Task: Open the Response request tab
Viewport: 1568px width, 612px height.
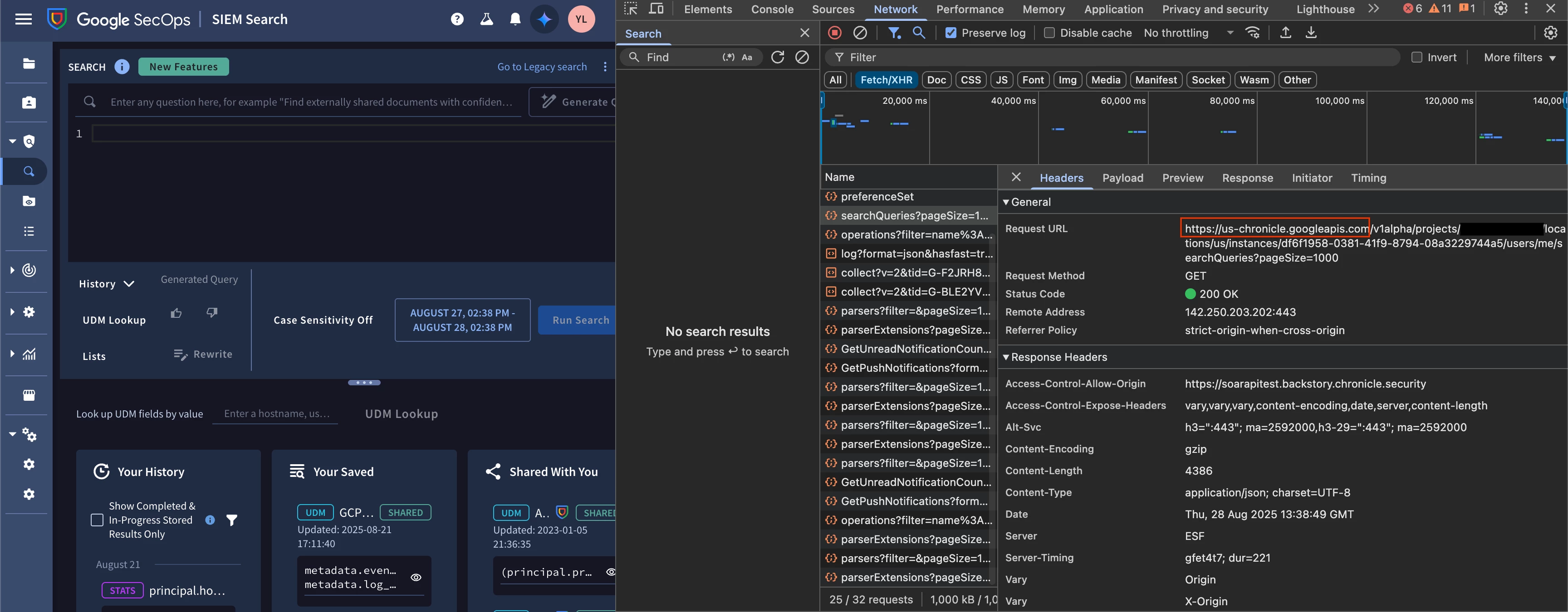Action: [1247, 178]
